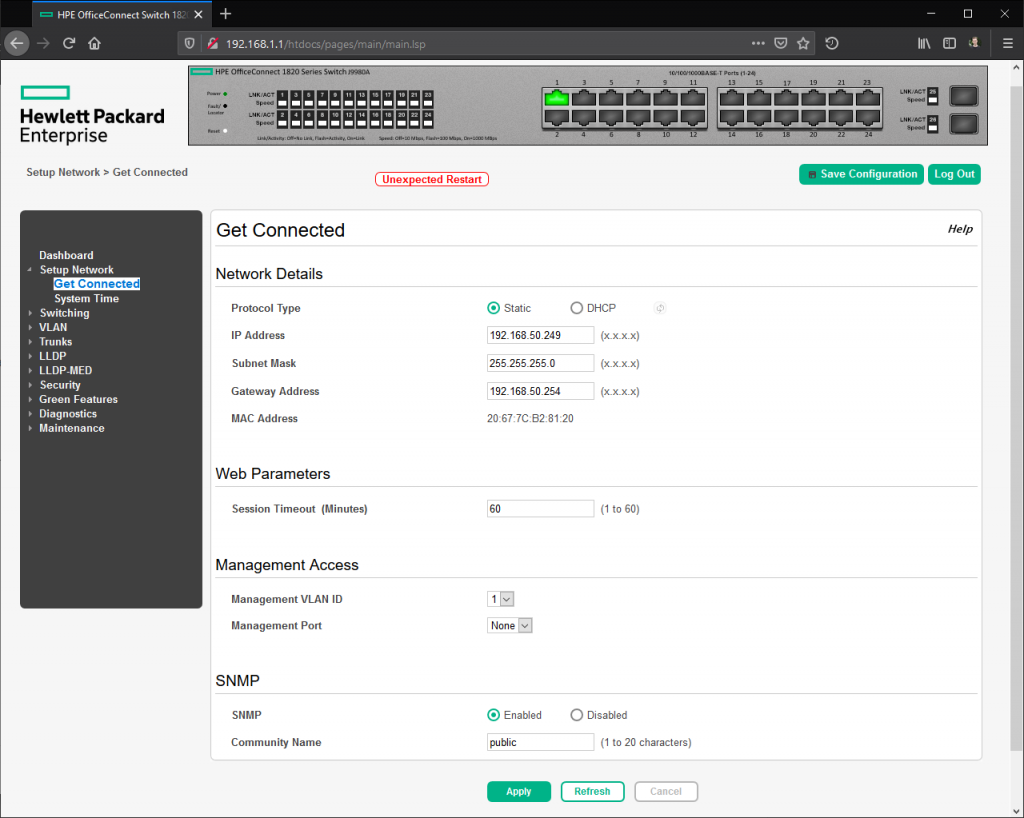Click the highlighted port 1 on the switch diagram
Image resolution: width=1024 pixels, height=818 pixels.
(557, 98)
